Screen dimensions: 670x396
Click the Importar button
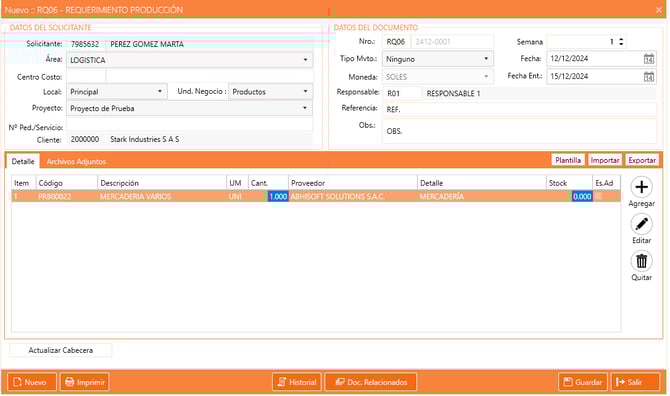pyautogui.click(x=605, y=160)
